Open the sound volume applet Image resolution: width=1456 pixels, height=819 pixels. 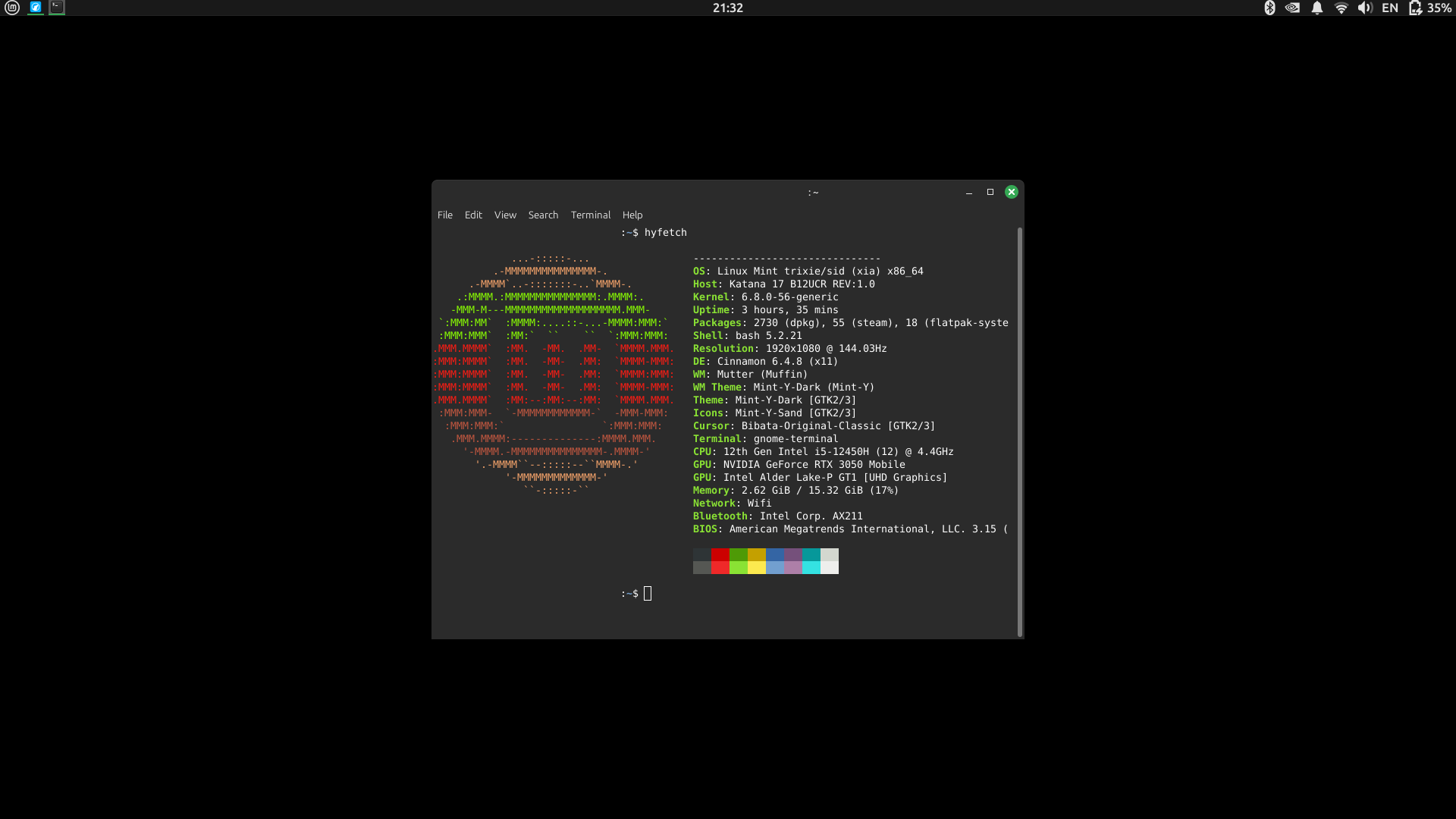point(1365,8)
